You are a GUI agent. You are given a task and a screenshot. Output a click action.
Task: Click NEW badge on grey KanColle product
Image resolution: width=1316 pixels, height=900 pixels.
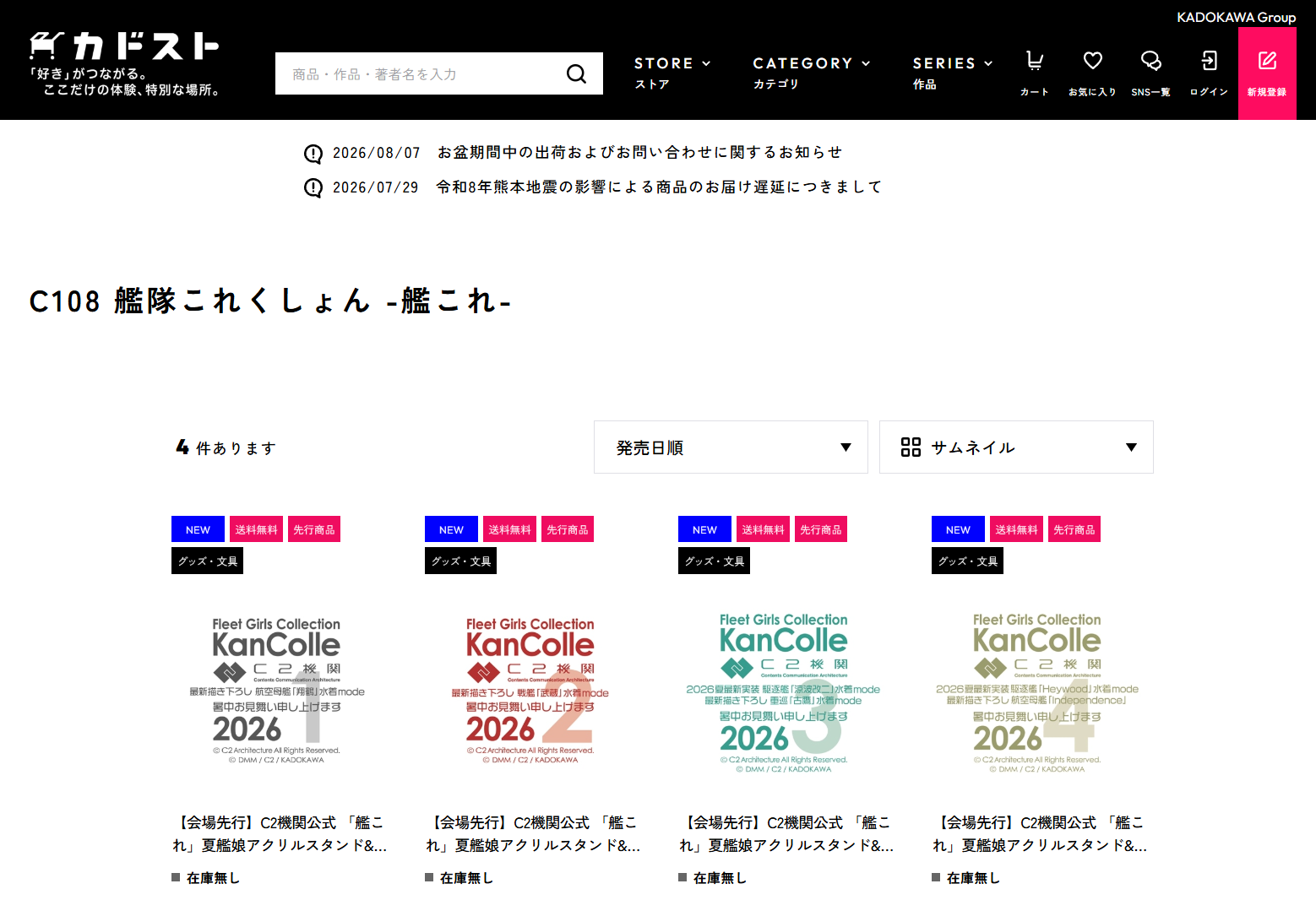click(x=198, y=529)
